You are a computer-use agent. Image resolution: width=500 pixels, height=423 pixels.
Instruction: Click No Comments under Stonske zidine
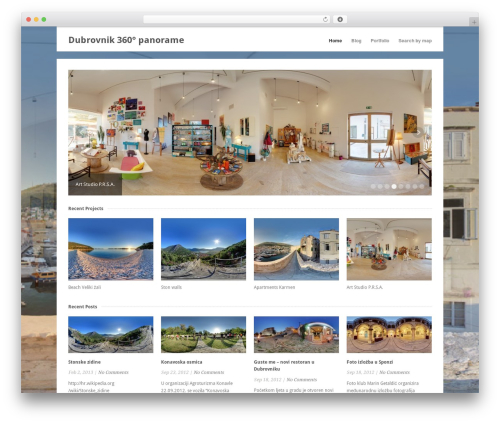pyautogui.click(x=113, y=372)
